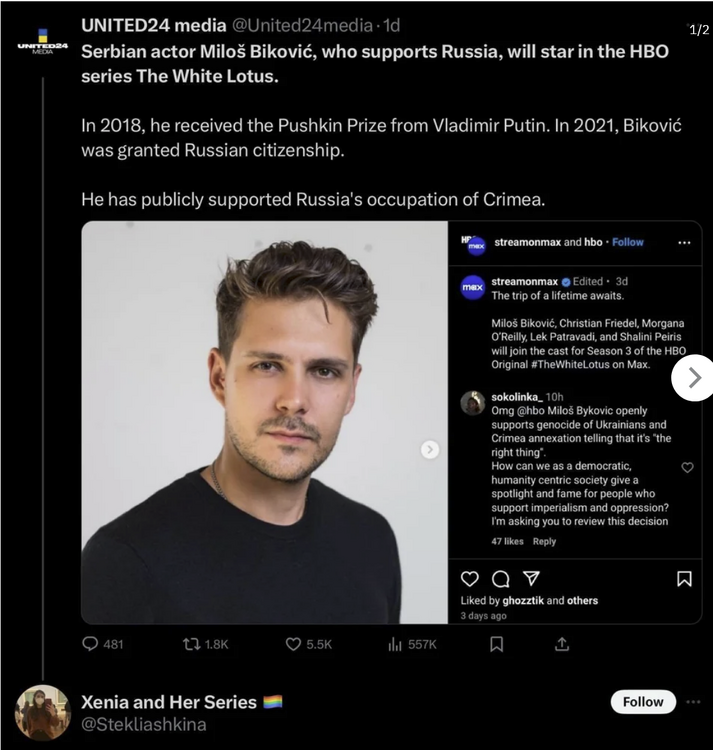Advance the photo carousel with the small arrow
The height and width of the screenshot is (750, 713).
[430, 450]
